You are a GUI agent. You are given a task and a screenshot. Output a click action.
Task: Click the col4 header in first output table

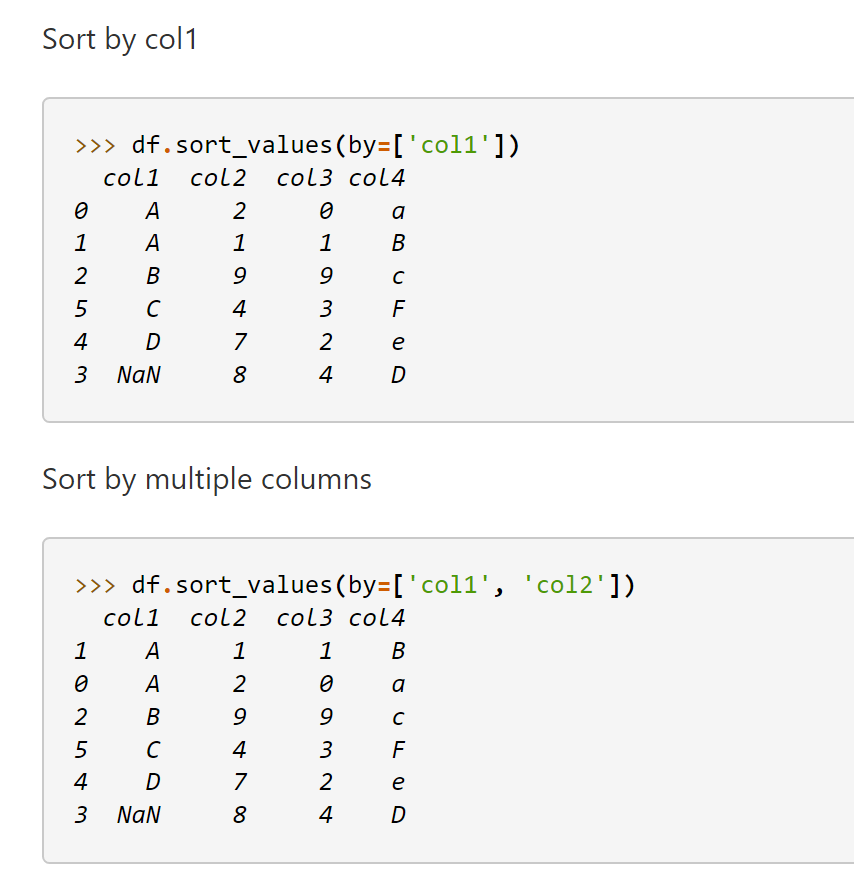[x=377, y=179]
